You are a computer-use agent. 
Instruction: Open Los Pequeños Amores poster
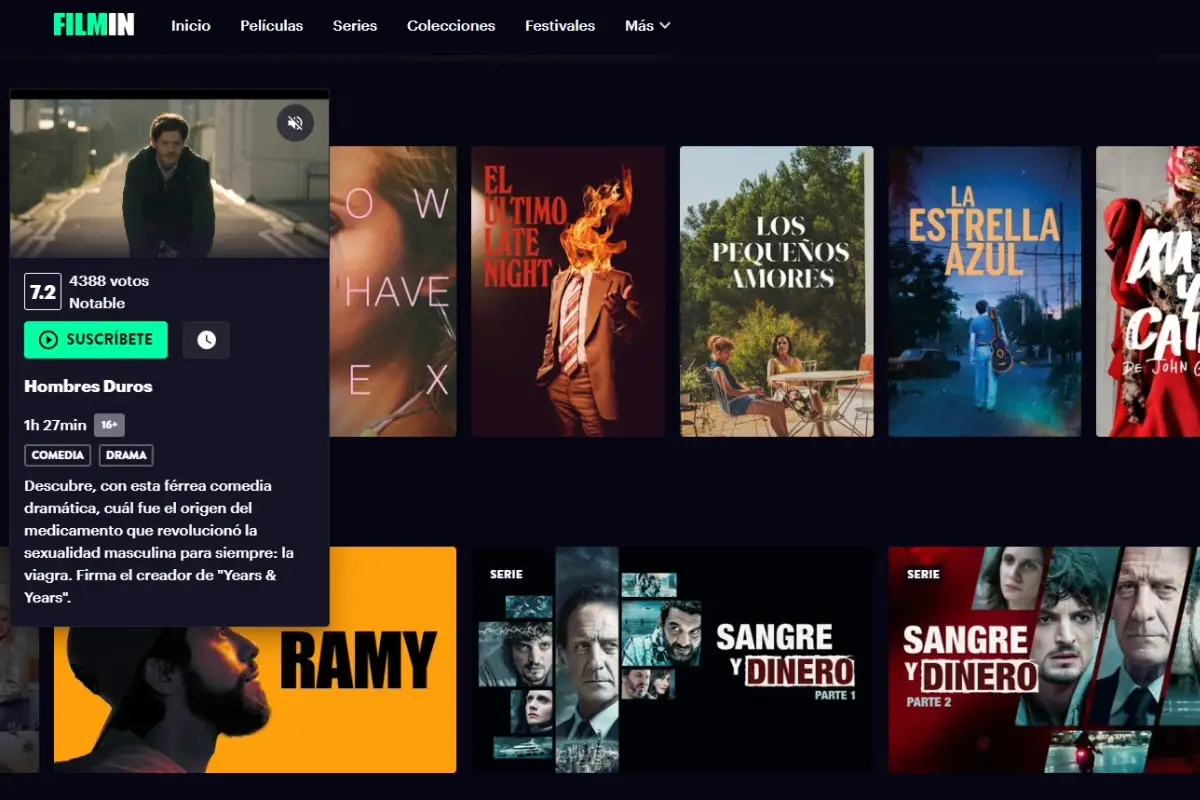point(777,292)
